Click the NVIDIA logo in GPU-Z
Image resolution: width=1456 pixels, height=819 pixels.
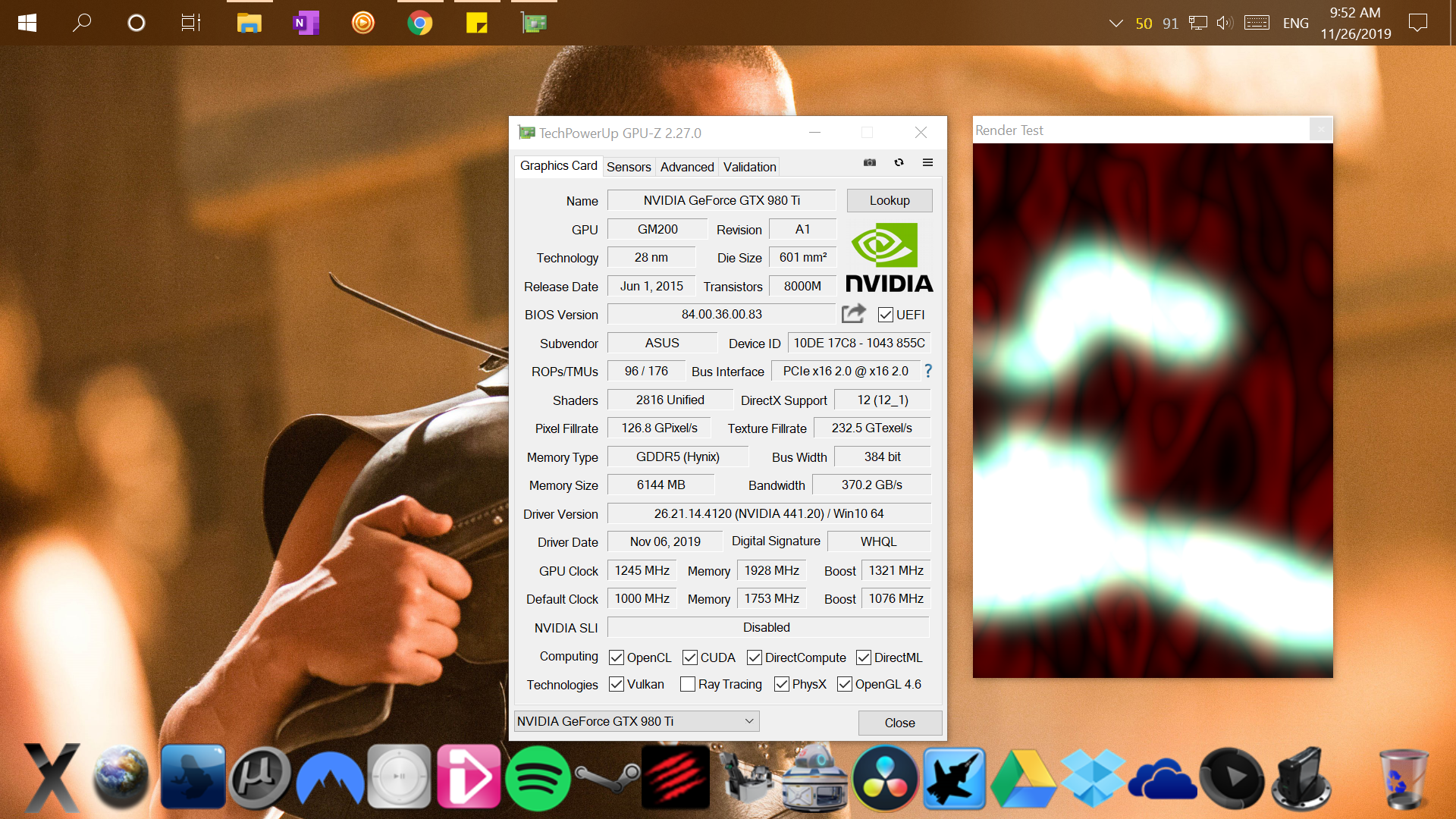[x=889, y=258]
